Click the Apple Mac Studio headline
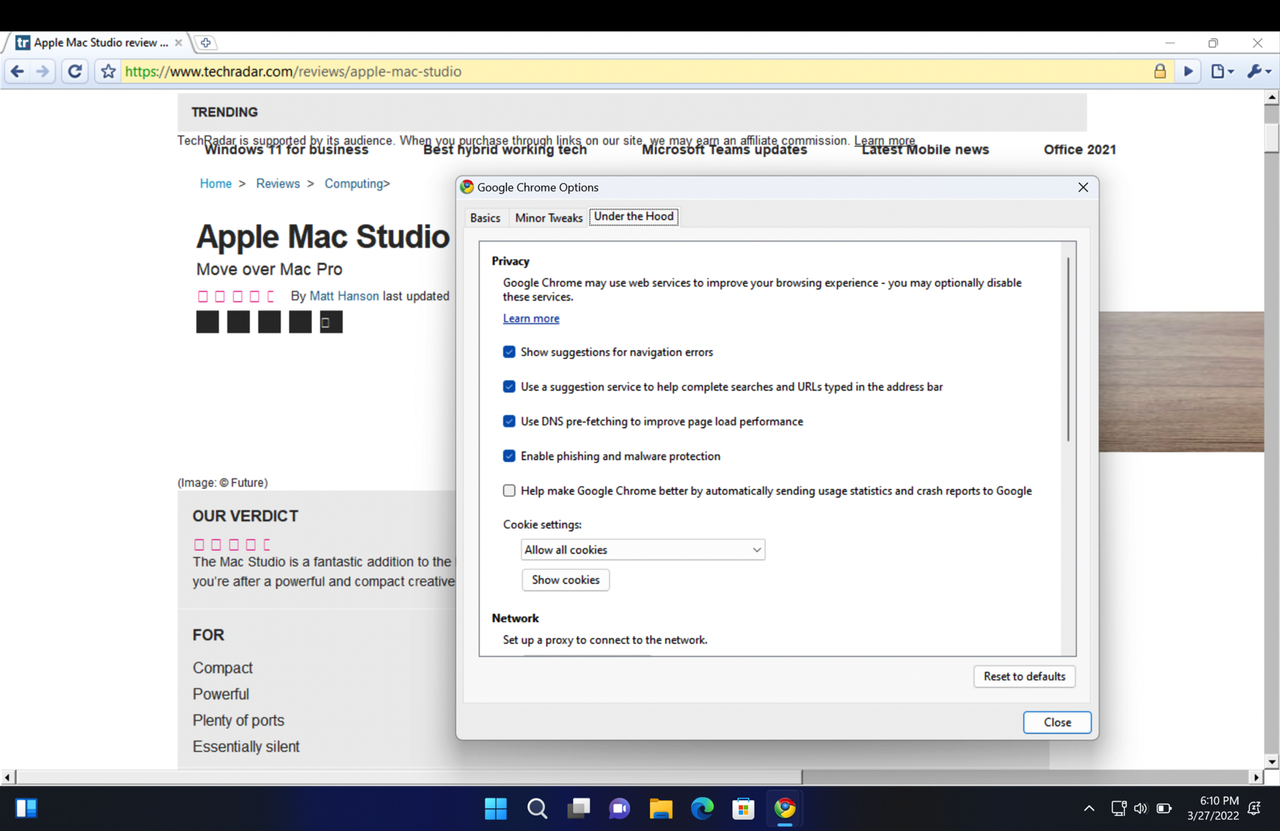Image resolution: width=1280 pixels, height=831 pixels. click(323, 237)
